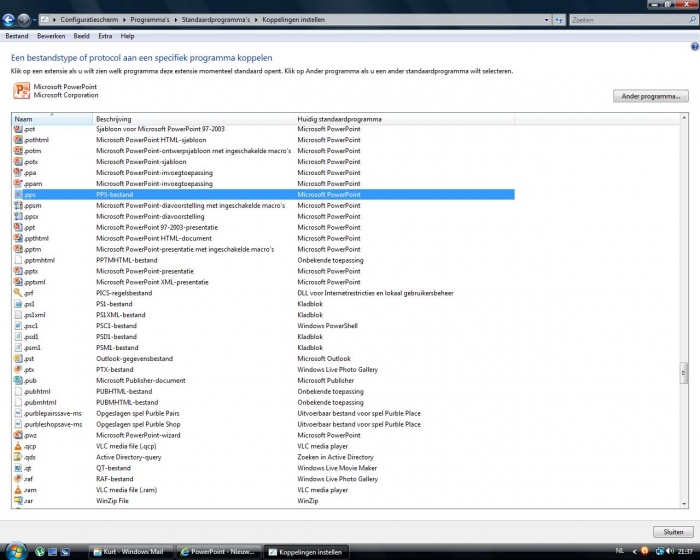Open the Windows Start orb
Image resolution: width=700 pixels, height=560 pixels.
(x=16, y=551)
